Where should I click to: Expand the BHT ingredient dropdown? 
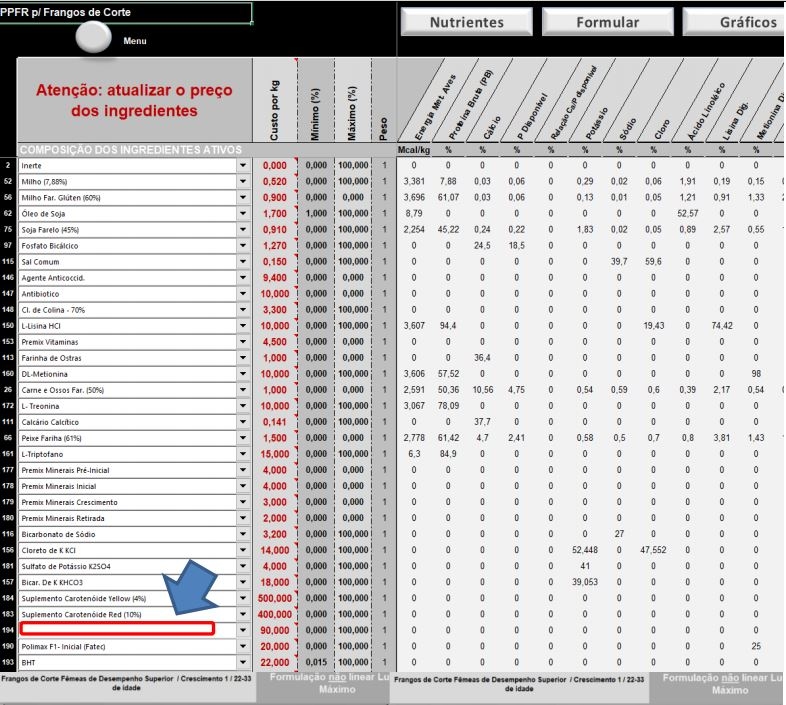(x=243, y=662)
